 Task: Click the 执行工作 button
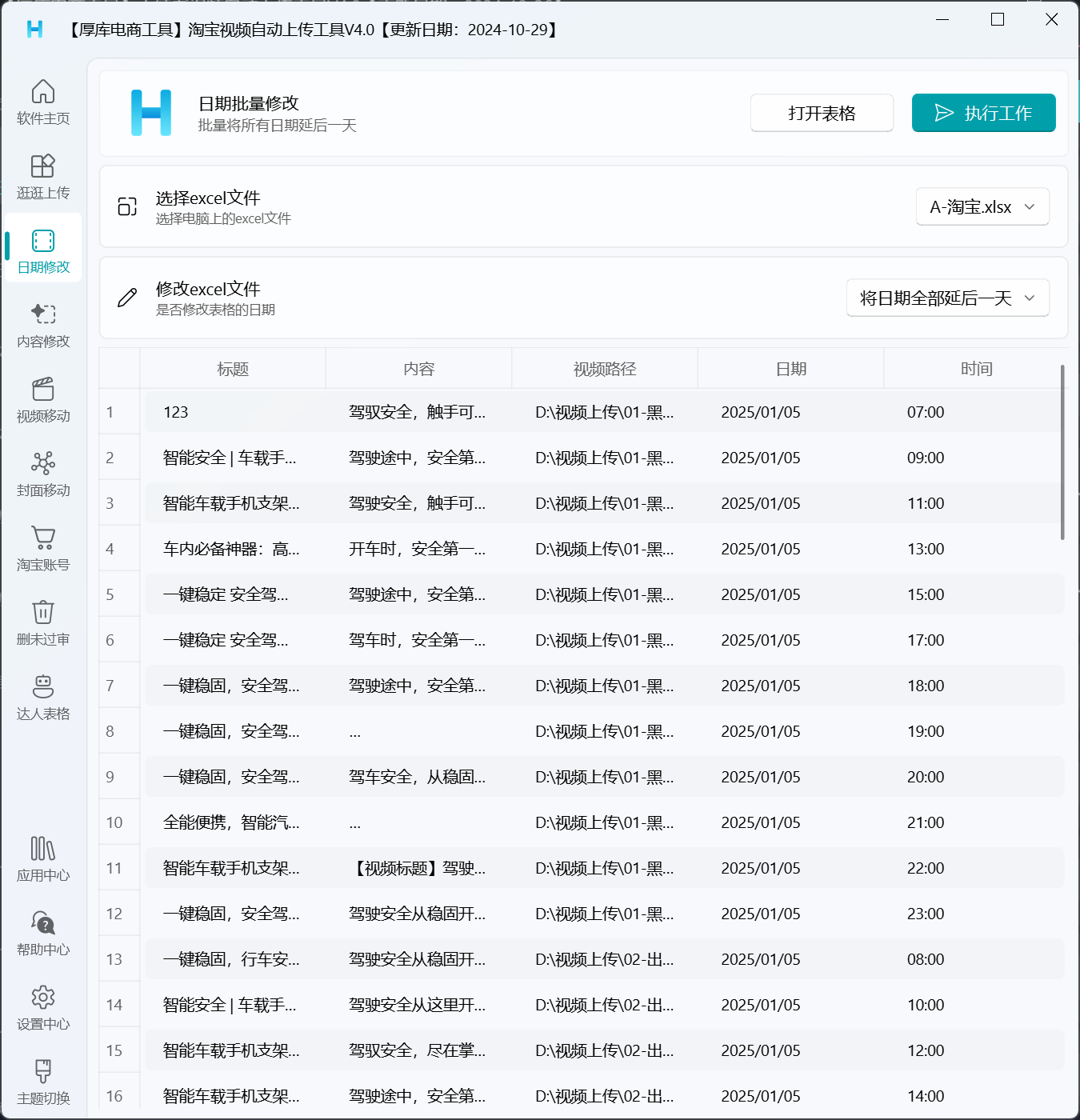pos(984,113)
